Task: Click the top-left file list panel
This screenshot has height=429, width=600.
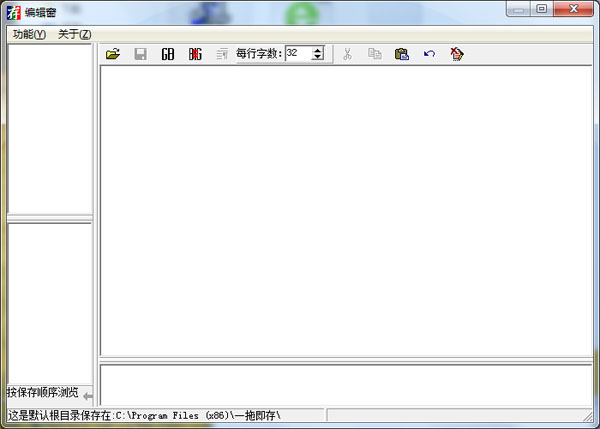Action: (49, 128)
